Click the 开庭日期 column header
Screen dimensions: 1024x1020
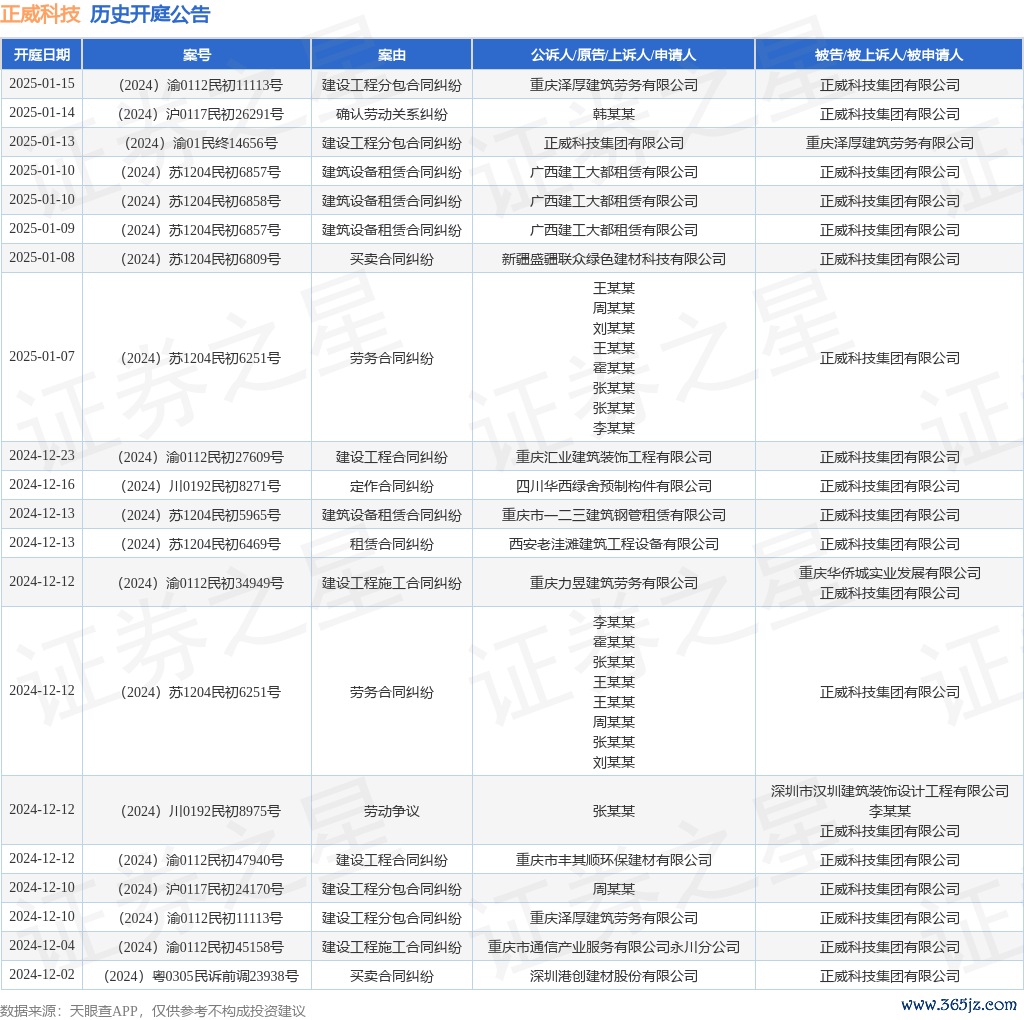[x=42, y=55]
